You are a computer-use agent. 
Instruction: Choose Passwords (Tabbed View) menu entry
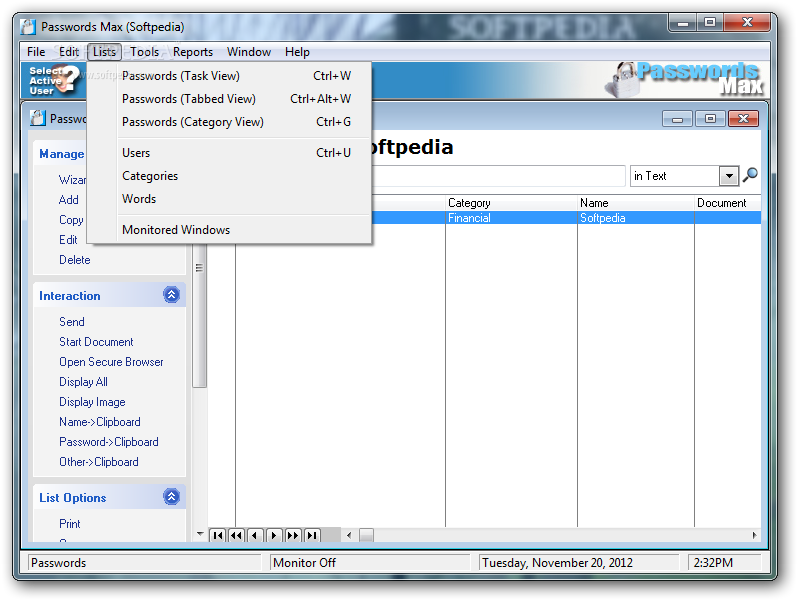pos(230,99)
